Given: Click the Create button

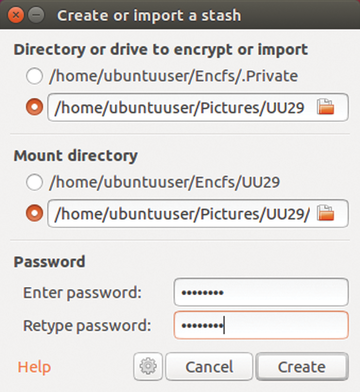Looking at the screenshot, I should (302, 367).
